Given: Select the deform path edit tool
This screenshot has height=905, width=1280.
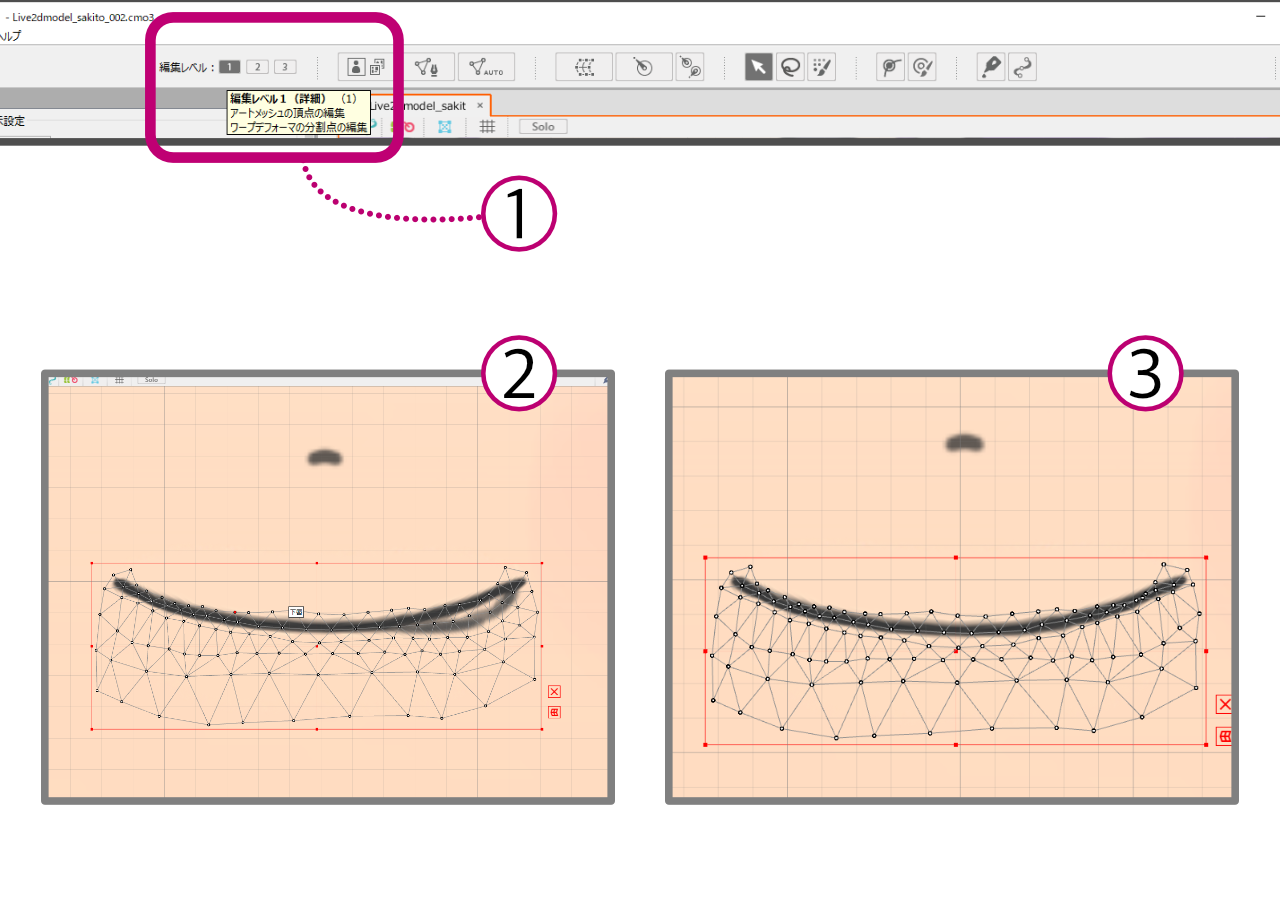Looking at the screenshot, I should pyautogui.click(x=1022, y=67).
